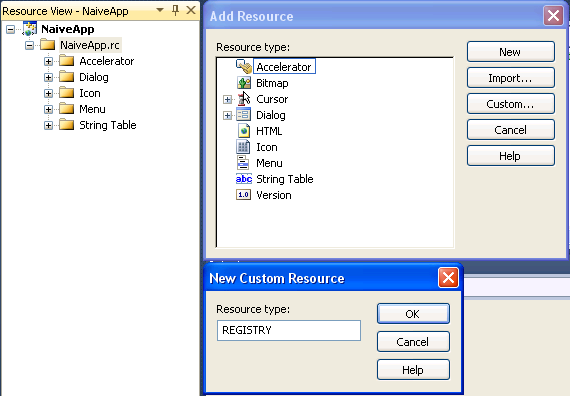
Task: Expand the String Table folder
Action: (48, 125)
